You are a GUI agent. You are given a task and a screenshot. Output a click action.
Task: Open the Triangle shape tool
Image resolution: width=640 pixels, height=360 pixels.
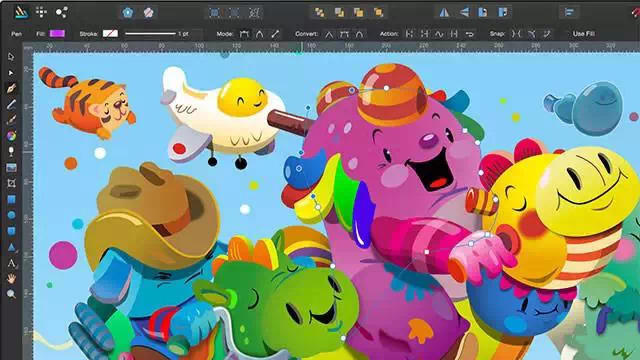pyautogui.click(x=11, y=247)
